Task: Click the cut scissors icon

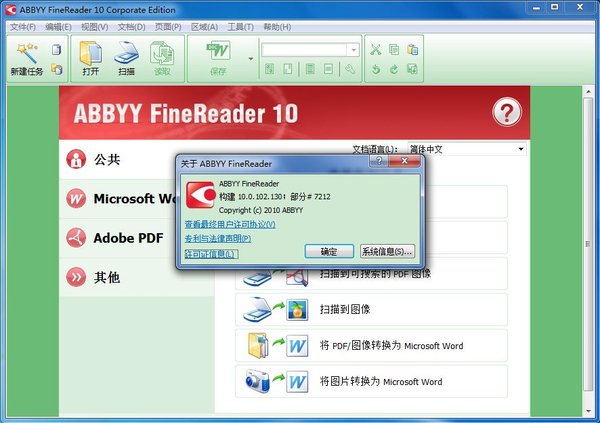Action: click(376, 49)
